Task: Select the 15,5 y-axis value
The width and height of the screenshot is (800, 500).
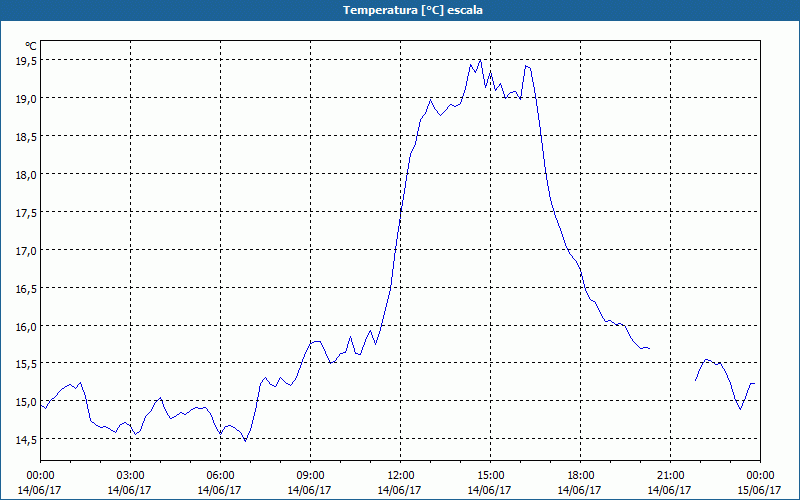Action: point(26,364)
